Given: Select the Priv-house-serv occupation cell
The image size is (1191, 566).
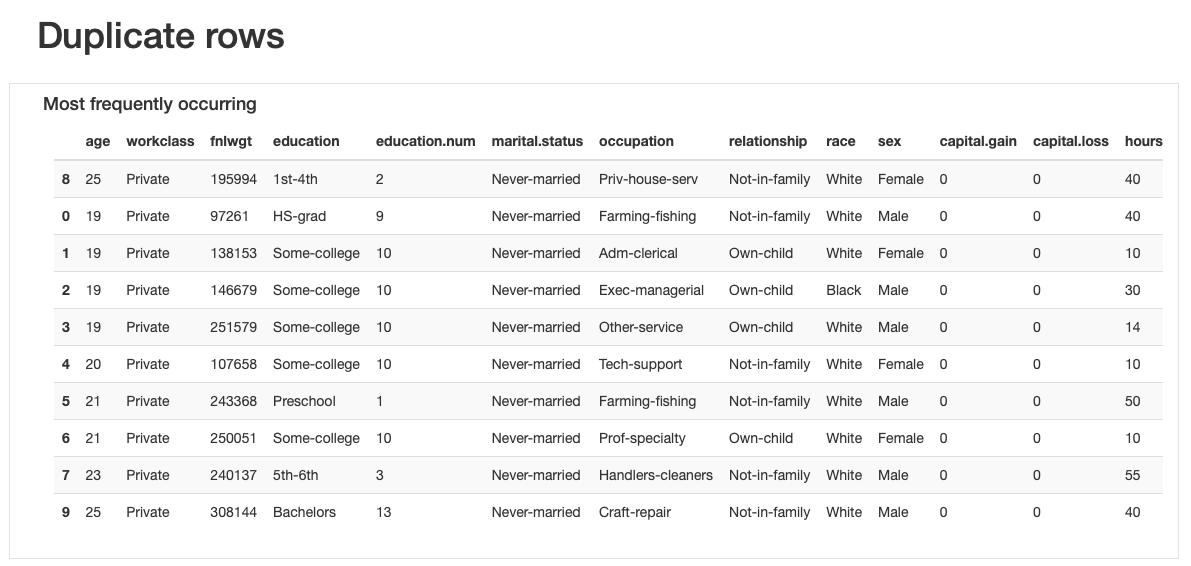Looking at the screenshot, I should pos(648,180).
